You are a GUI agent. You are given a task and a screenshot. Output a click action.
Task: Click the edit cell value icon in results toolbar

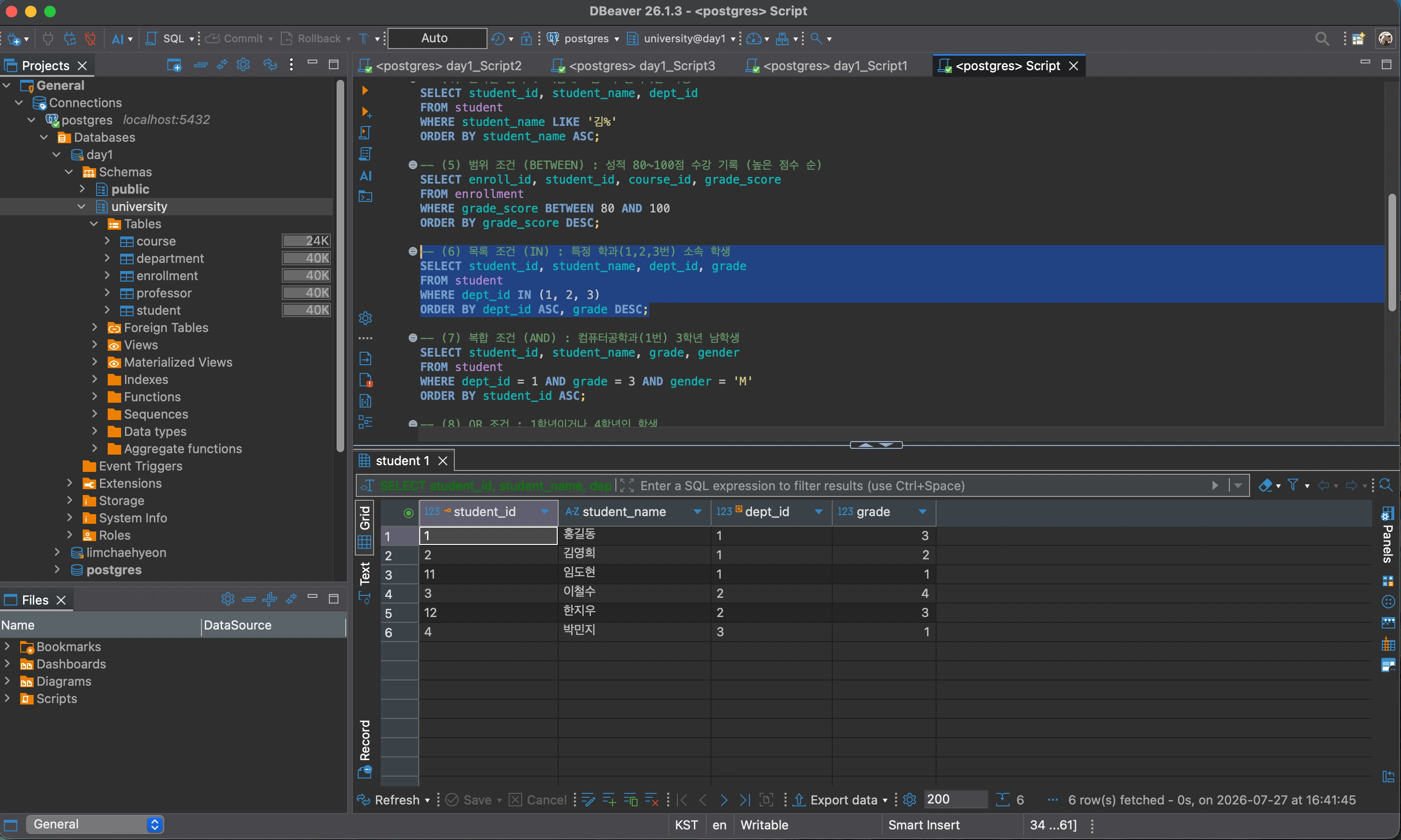coord(588,800)
